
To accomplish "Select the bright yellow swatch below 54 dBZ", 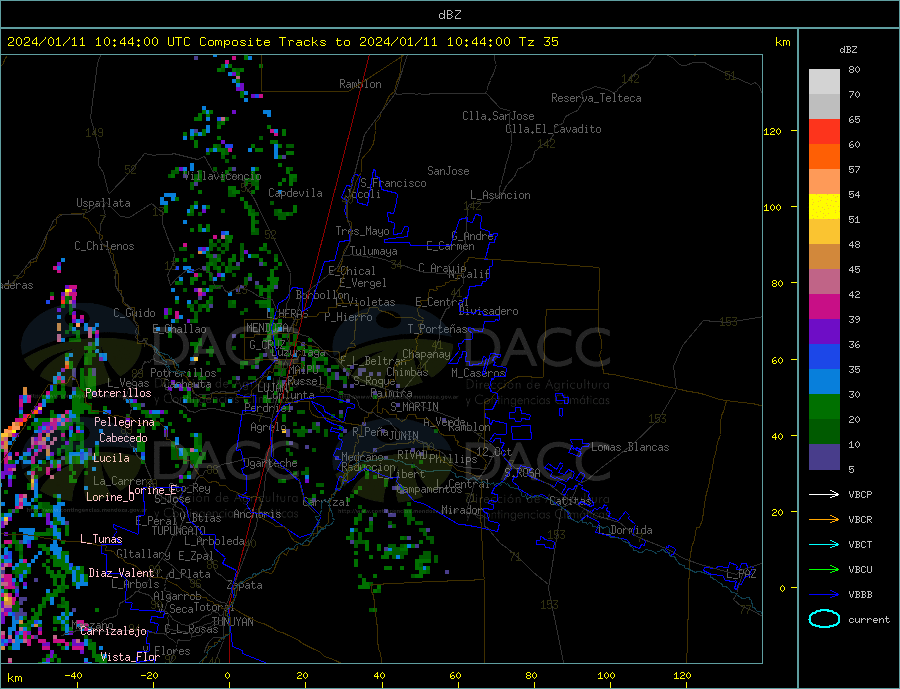I will click(x=824, y=207).
